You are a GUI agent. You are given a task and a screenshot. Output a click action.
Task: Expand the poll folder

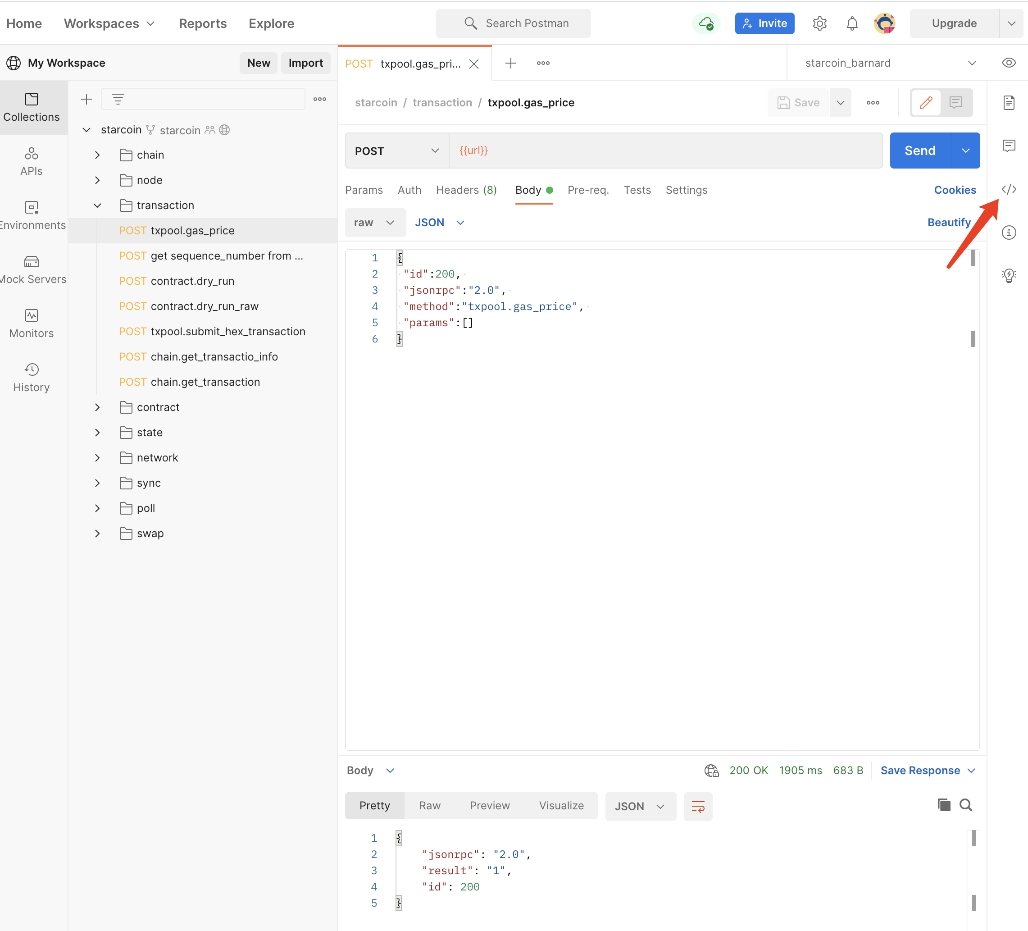97,508
